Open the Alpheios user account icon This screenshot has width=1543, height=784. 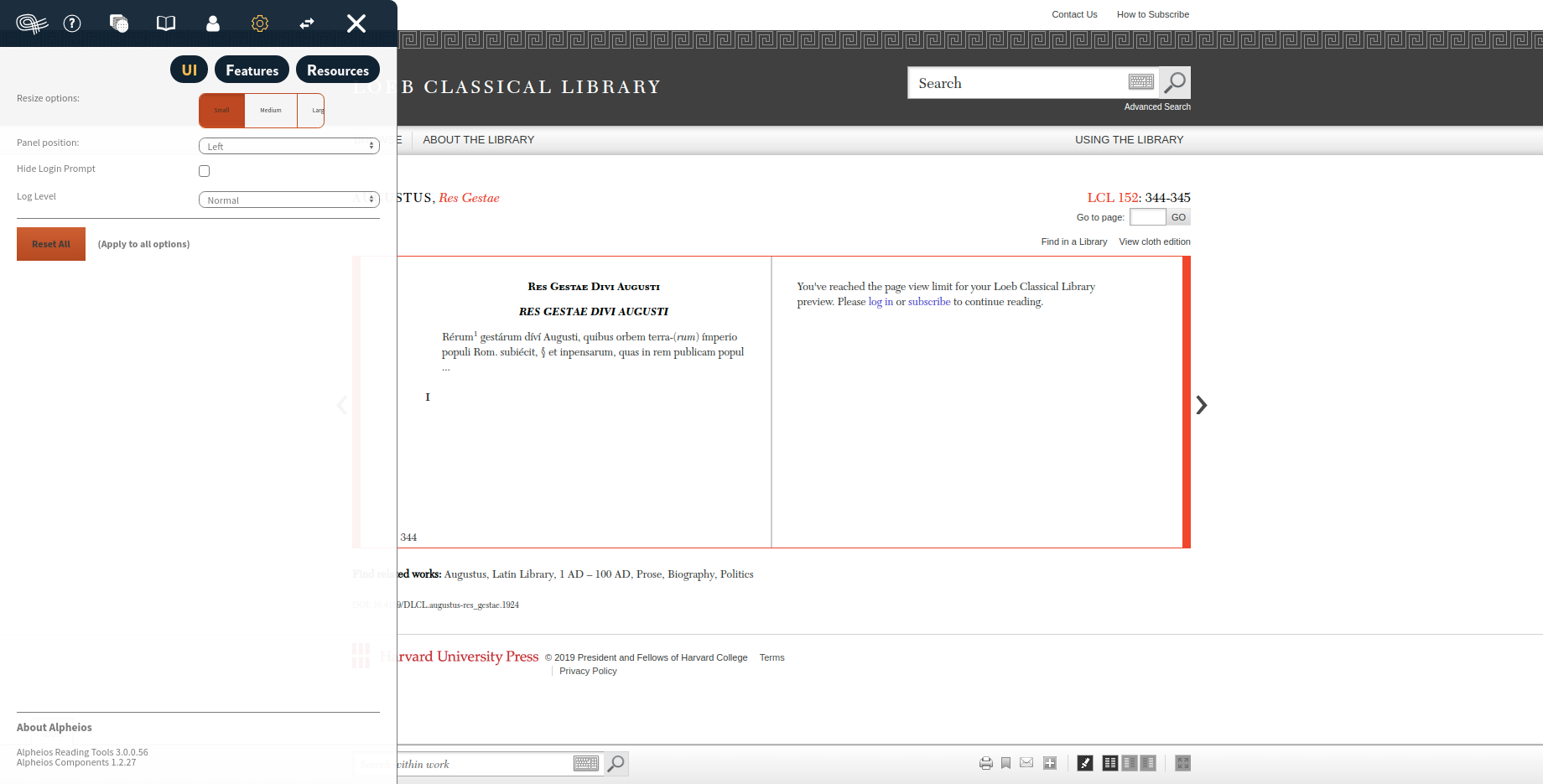(212, 23)
